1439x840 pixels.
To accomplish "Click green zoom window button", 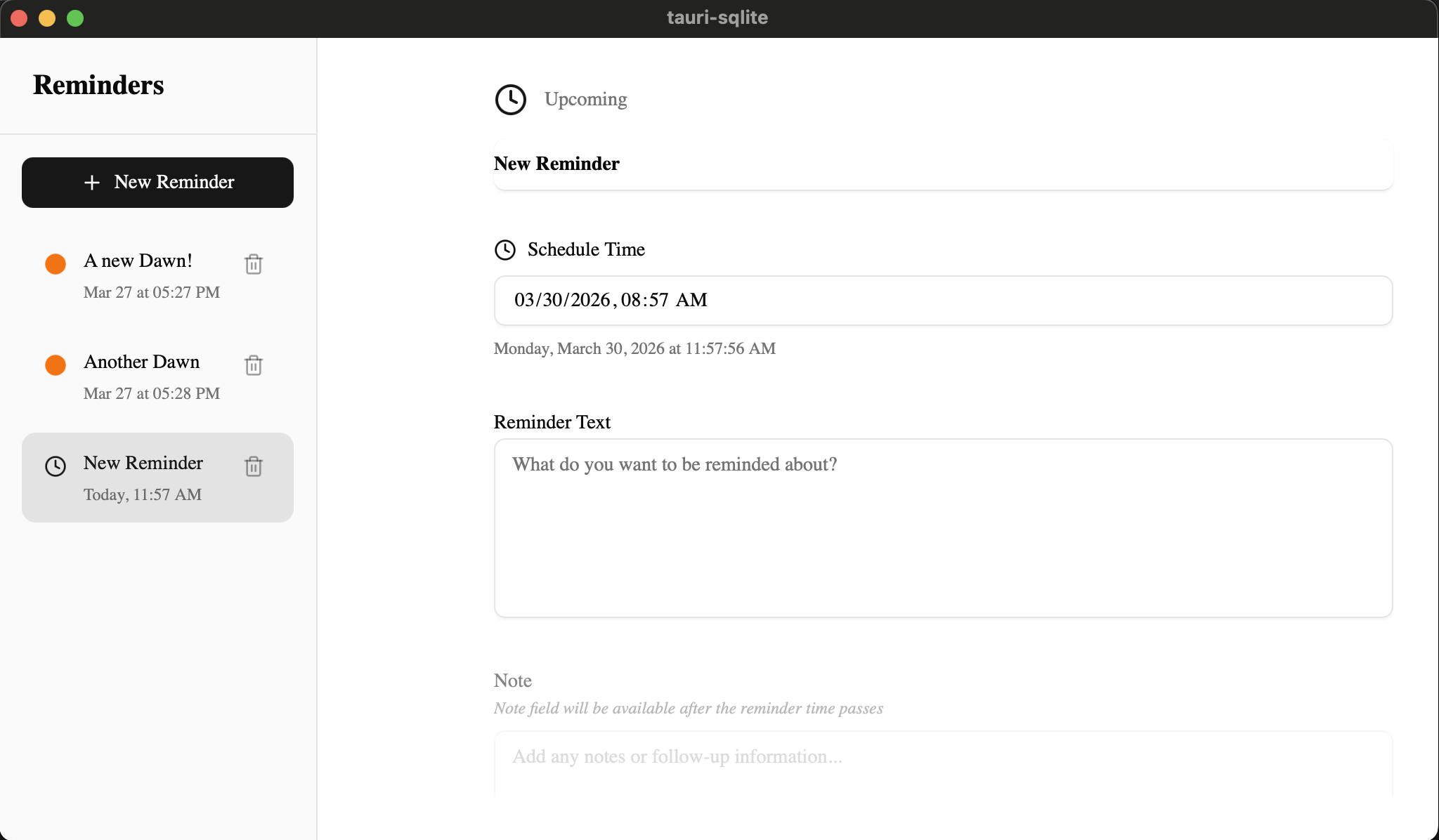I will (x=75, y=18).
